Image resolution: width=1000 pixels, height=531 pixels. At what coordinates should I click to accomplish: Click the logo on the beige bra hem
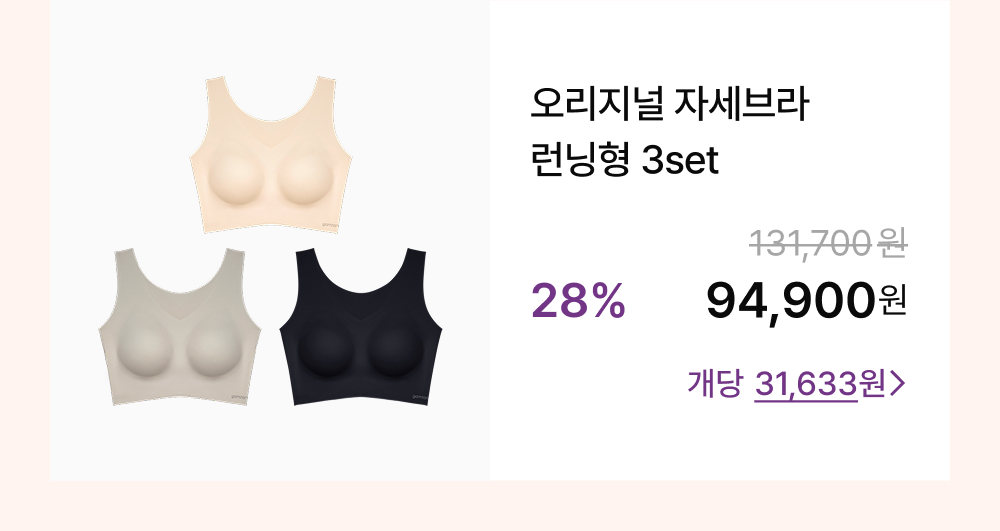point(332,224)
